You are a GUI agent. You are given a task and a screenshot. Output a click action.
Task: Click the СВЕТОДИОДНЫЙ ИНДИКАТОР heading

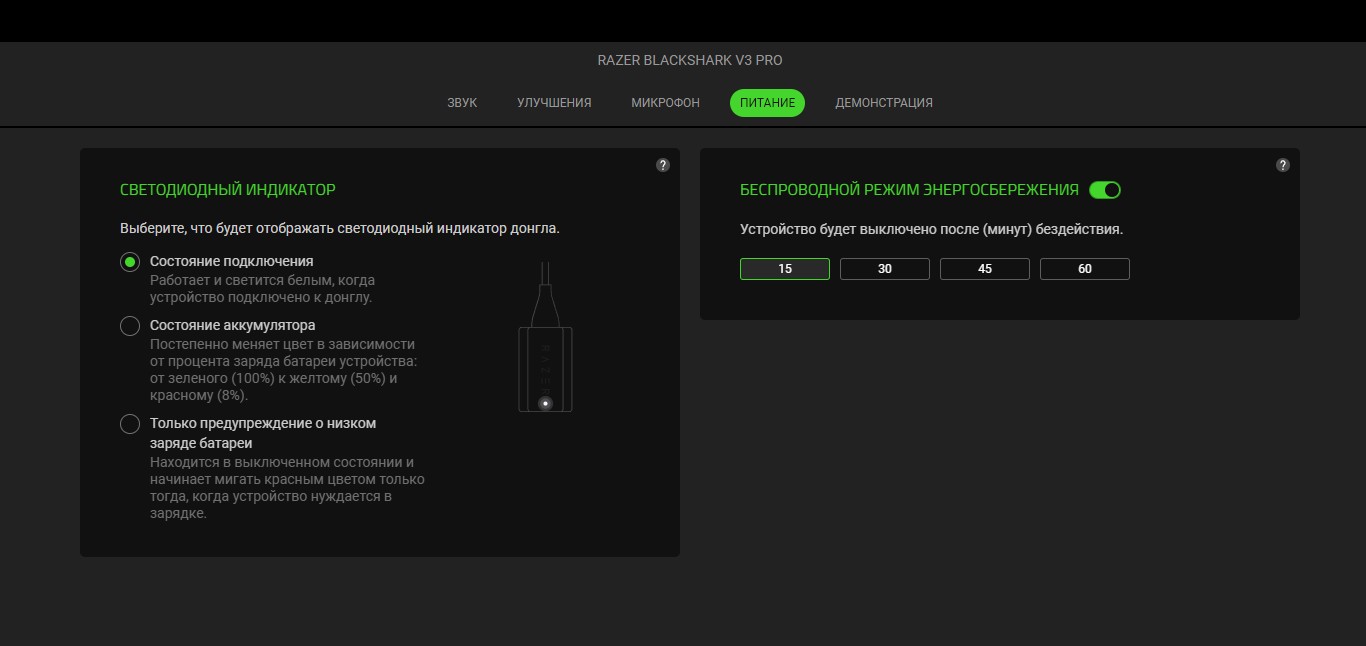[228, 189]
